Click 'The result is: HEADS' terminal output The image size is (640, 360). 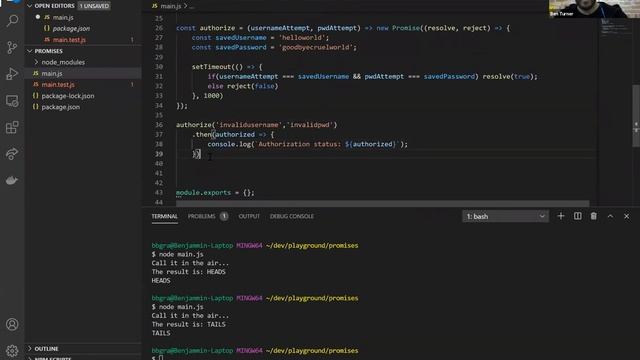tap(189, 272)
